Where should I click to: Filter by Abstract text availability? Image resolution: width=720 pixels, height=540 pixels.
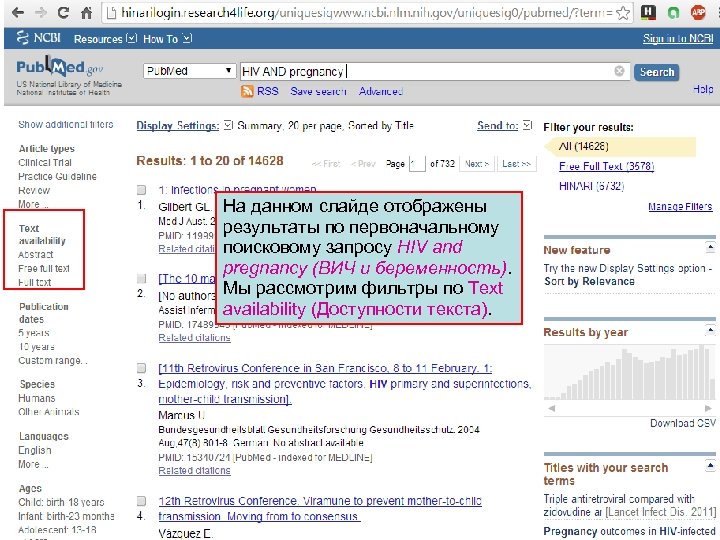tap(35, 254)
